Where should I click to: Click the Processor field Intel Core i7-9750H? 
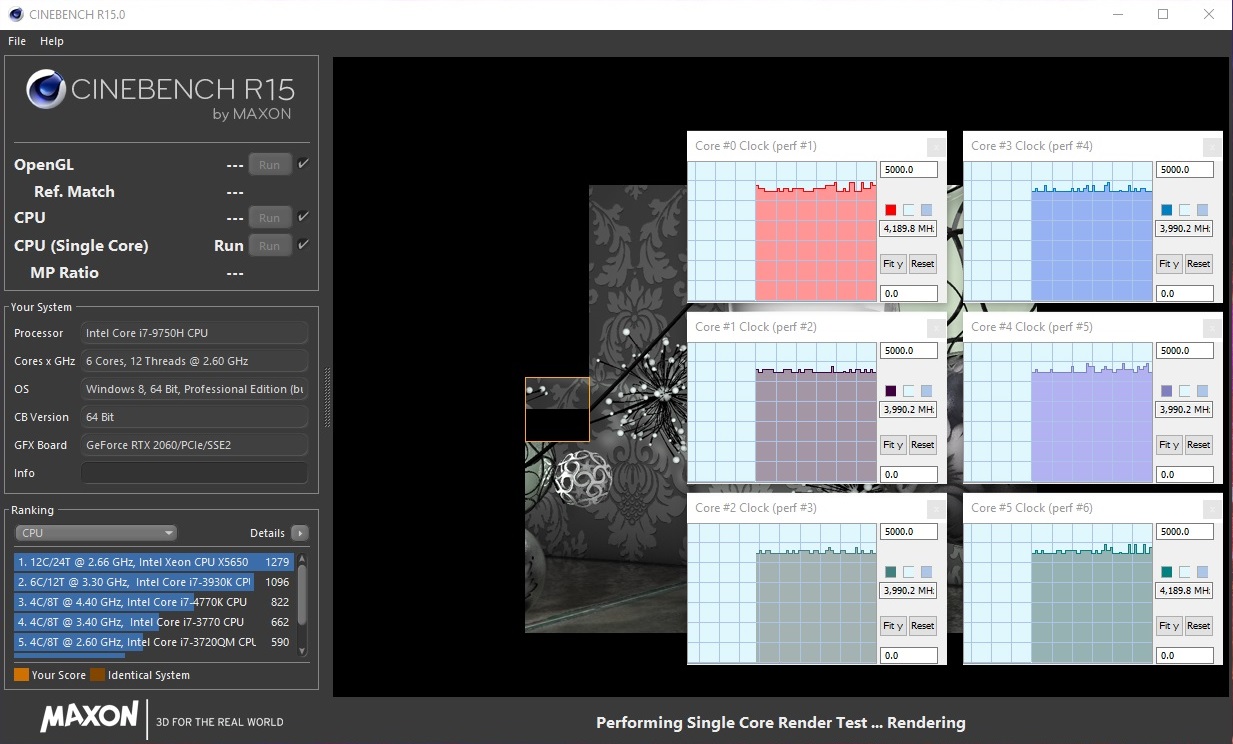pyautogui.click(x=194, y=333)
